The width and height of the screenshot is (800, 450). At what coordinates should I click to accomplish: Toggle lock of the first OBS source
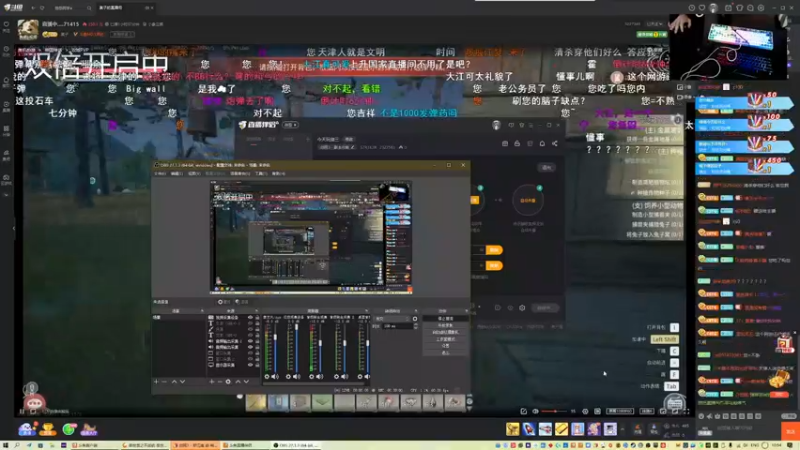tap(257, 317)
